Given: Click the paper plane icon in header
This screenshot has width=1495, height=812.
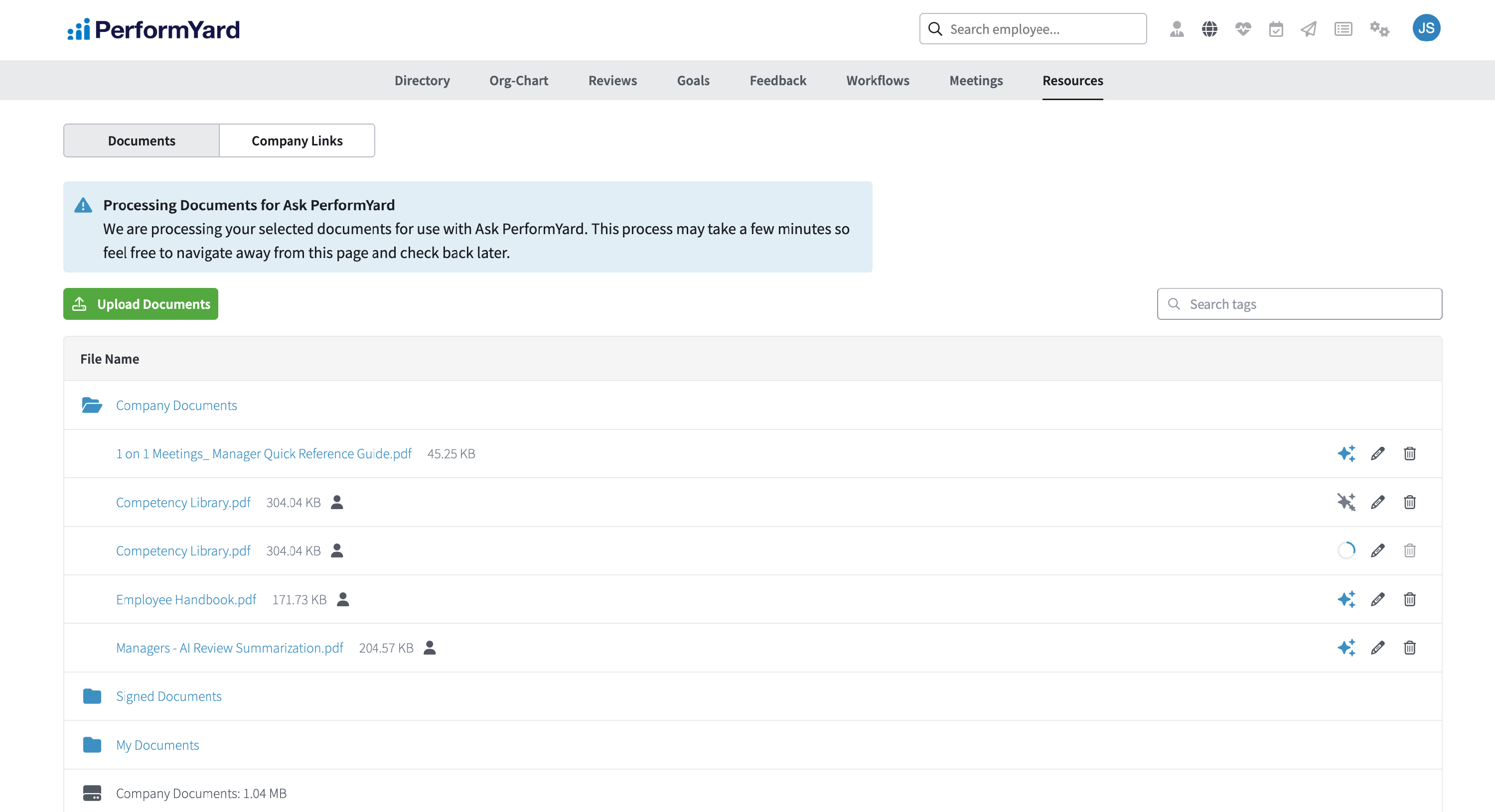Looking at the screenshot, I should pyautogui.click(x=1309, y=29).
